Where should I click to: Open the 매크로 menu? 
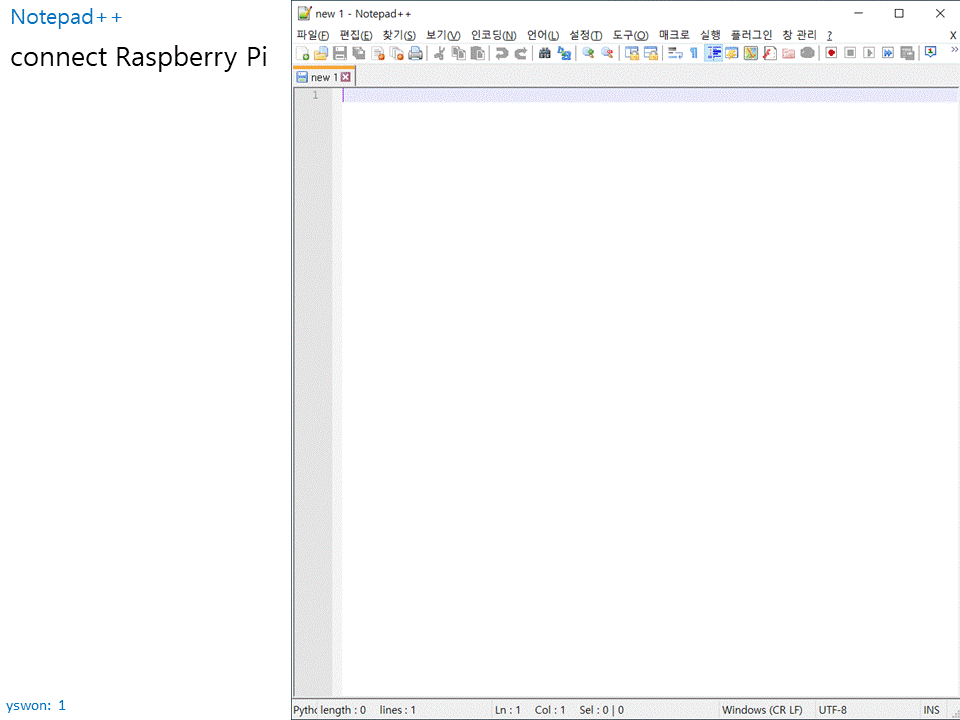[674, 36]
